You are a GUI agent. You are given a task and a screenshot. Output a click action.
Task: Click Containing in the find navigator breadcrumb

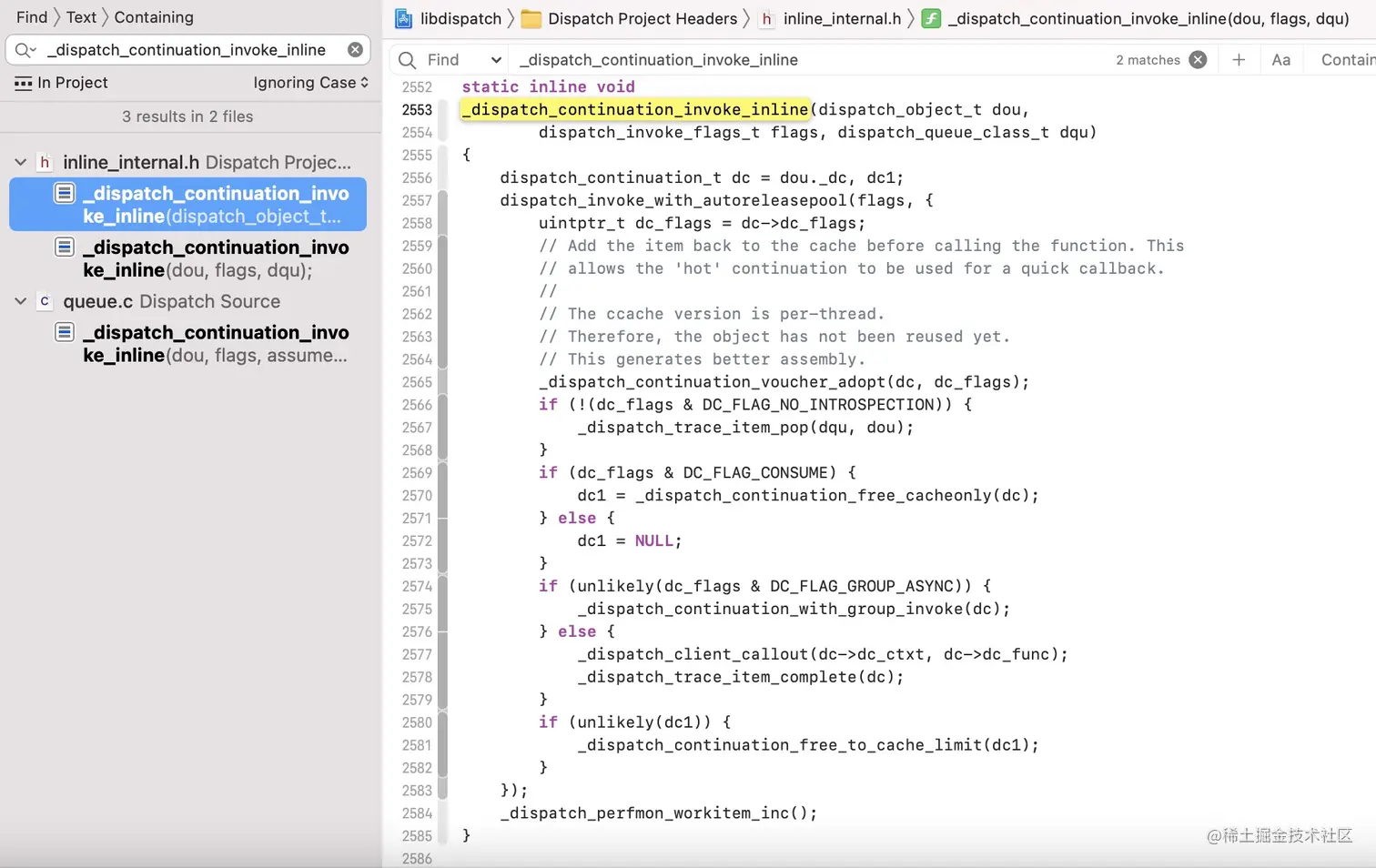point(153,16)
